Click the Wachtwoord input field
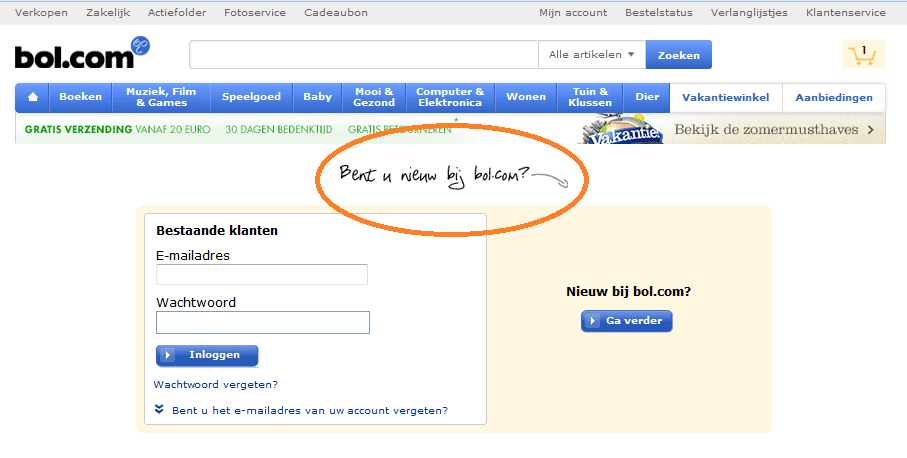The image size is (907, 458). pyautogui.click(x=263, y=323)
